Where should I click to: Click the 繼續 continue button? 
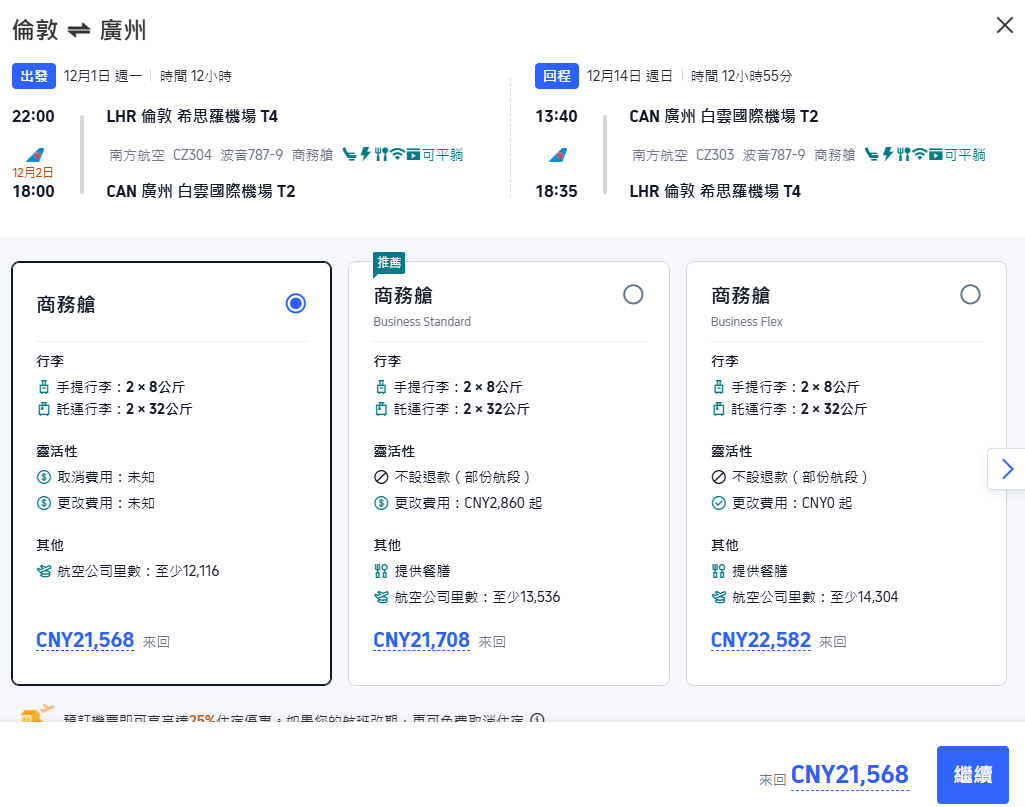pos(973,775)
